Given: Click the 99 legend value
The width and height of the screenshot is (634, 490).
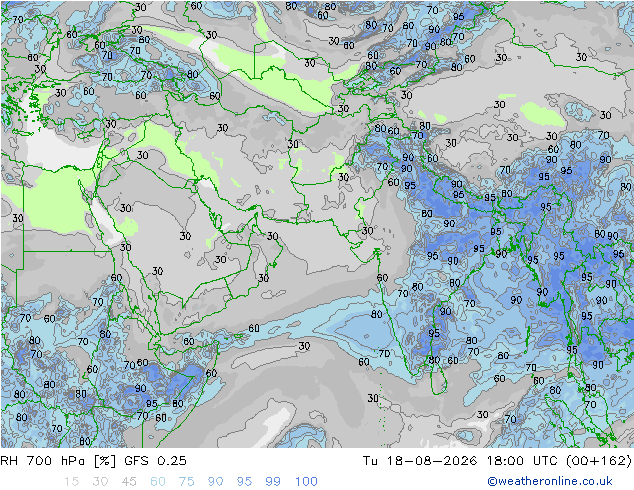Looking at the screenshot, I should pyautogui.click(x=273, y=481).
